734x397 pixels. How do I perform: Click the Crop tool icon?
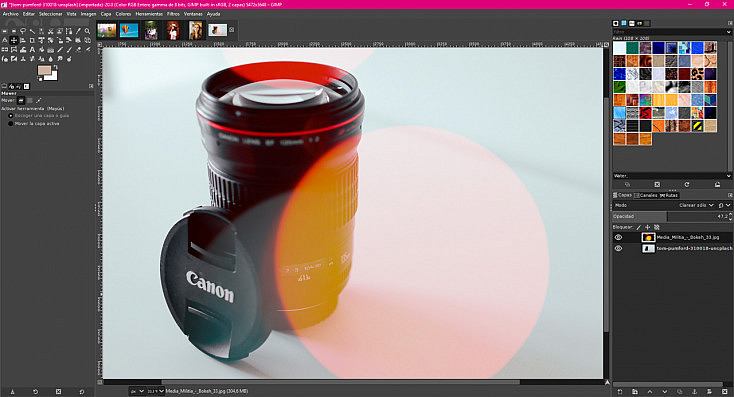[x=32, y=40]
